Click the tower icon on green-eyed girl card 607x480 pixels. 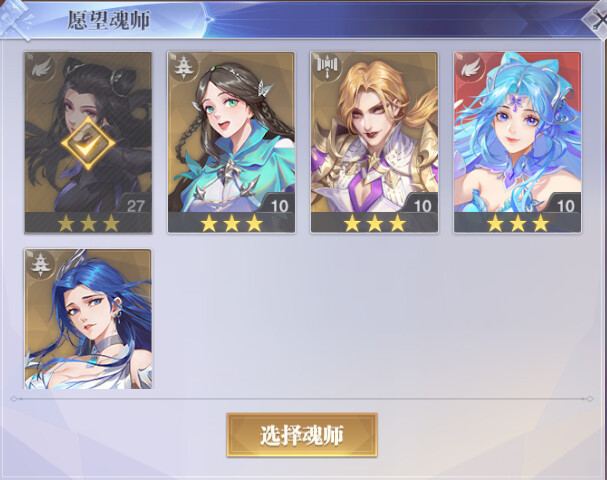(182, 68)
